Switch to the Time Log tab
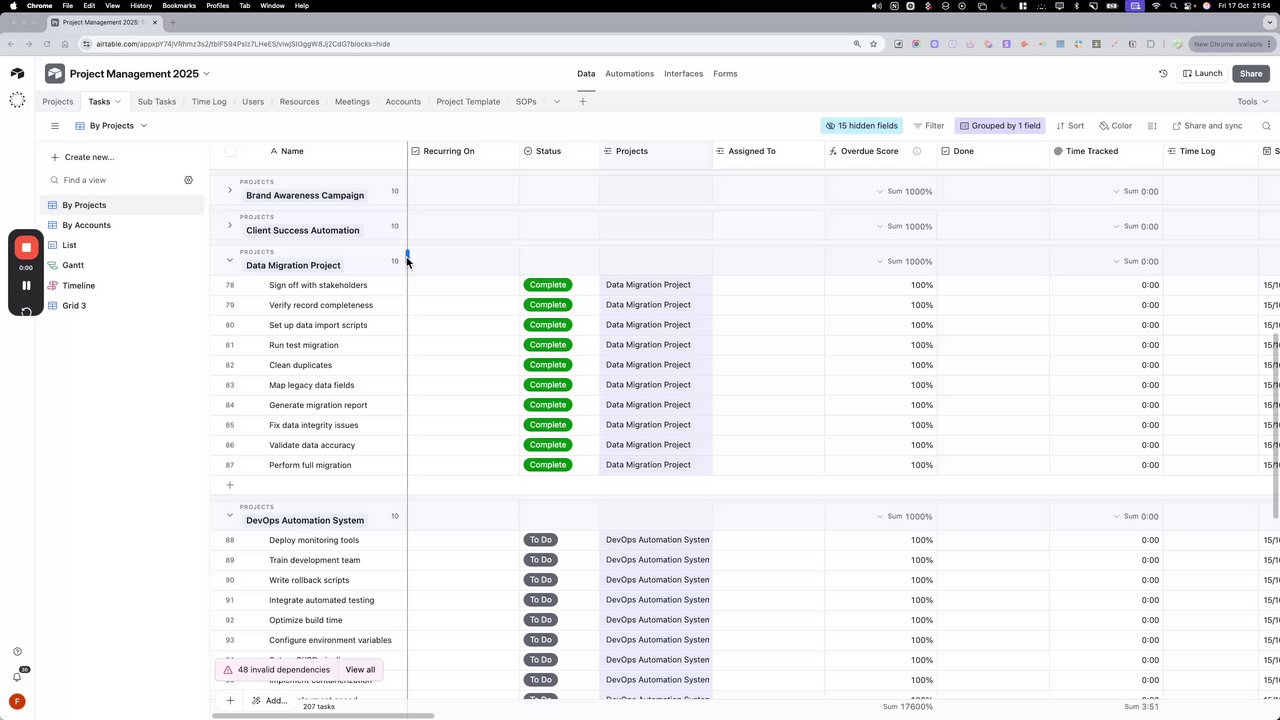1280x720 pixels. pos(209,101)
